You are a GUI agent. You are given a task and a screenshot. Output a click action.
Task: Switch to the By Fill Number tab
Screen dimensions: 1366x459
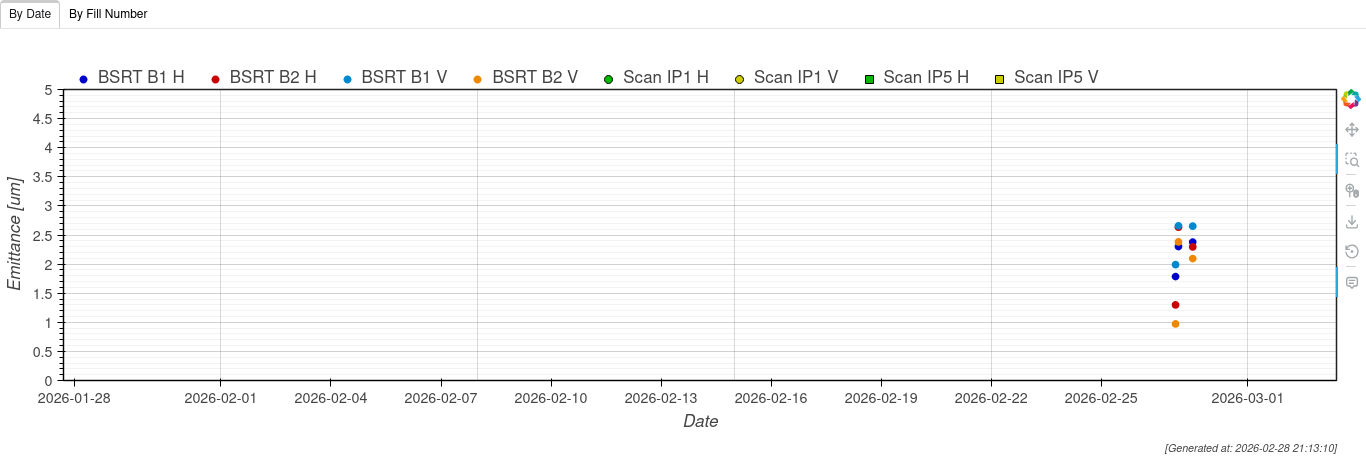click(108, 14)
